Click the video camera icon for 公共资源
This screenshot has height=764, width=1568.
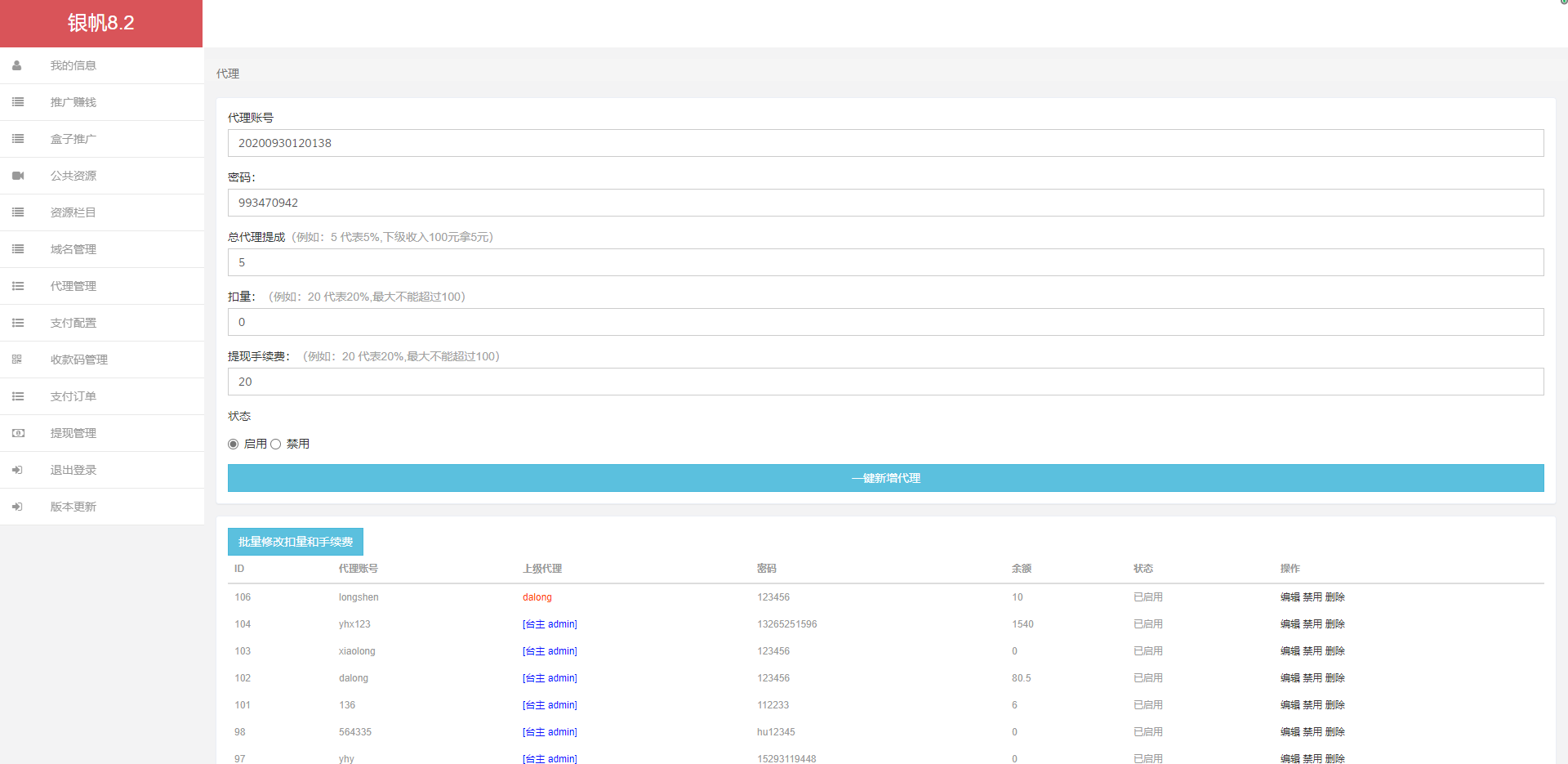pyautogui.click(x=18, y=176)
